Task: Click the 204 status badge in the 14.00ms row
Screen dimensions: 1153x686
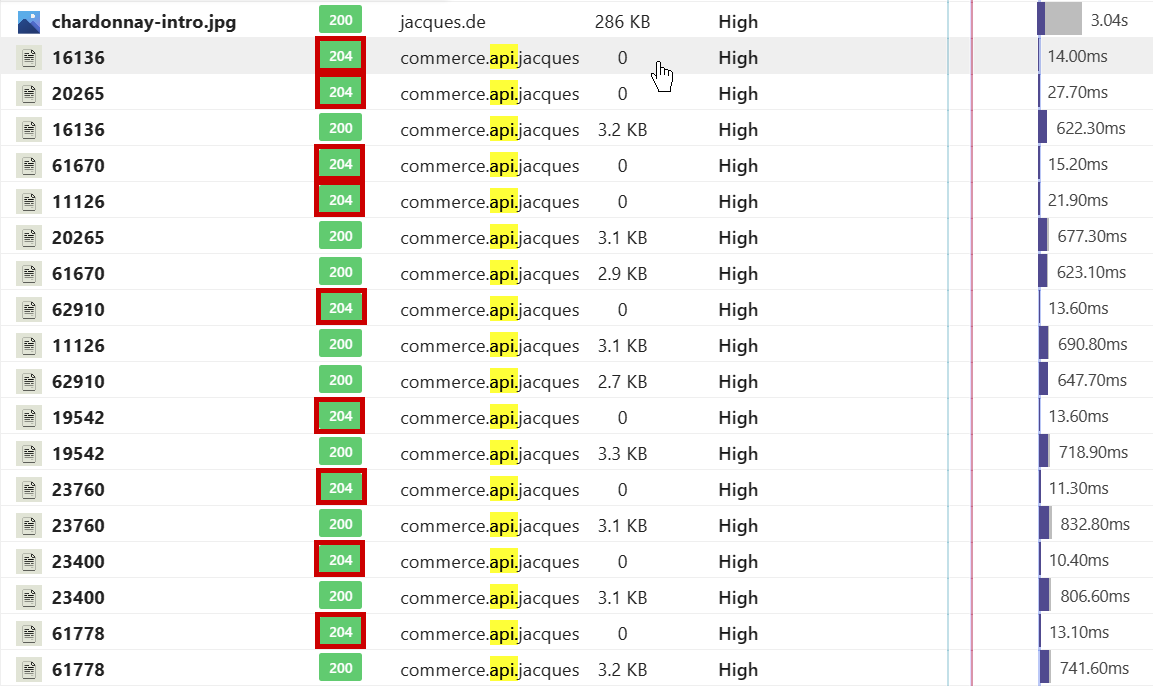Action: (x=340, y=56)
